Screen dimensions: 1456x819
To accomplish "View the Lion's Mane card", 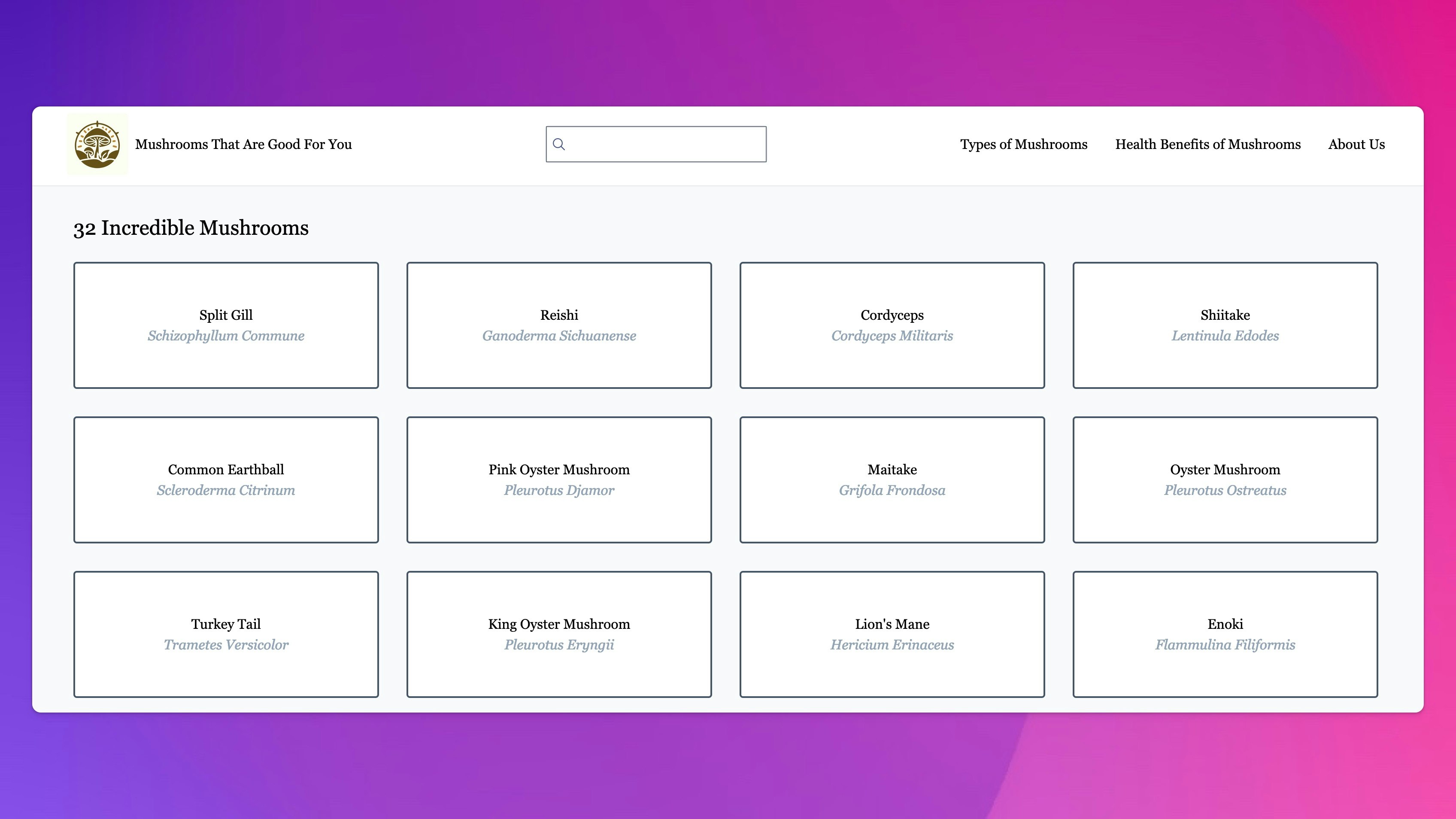I will pyautogui.click(x=892, y=634).
